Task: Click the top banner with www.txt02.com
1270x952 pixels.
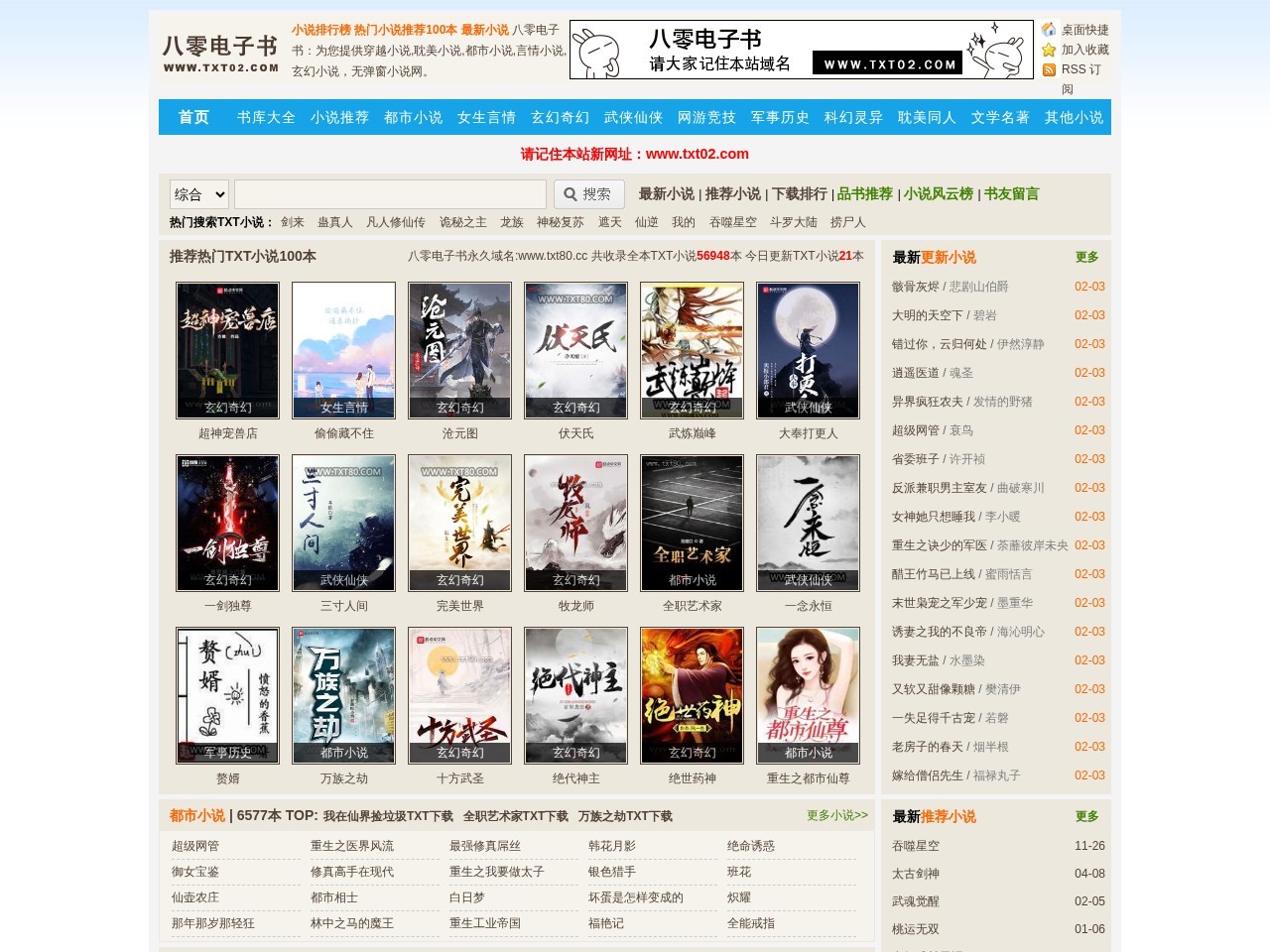Action: (802, 50)
